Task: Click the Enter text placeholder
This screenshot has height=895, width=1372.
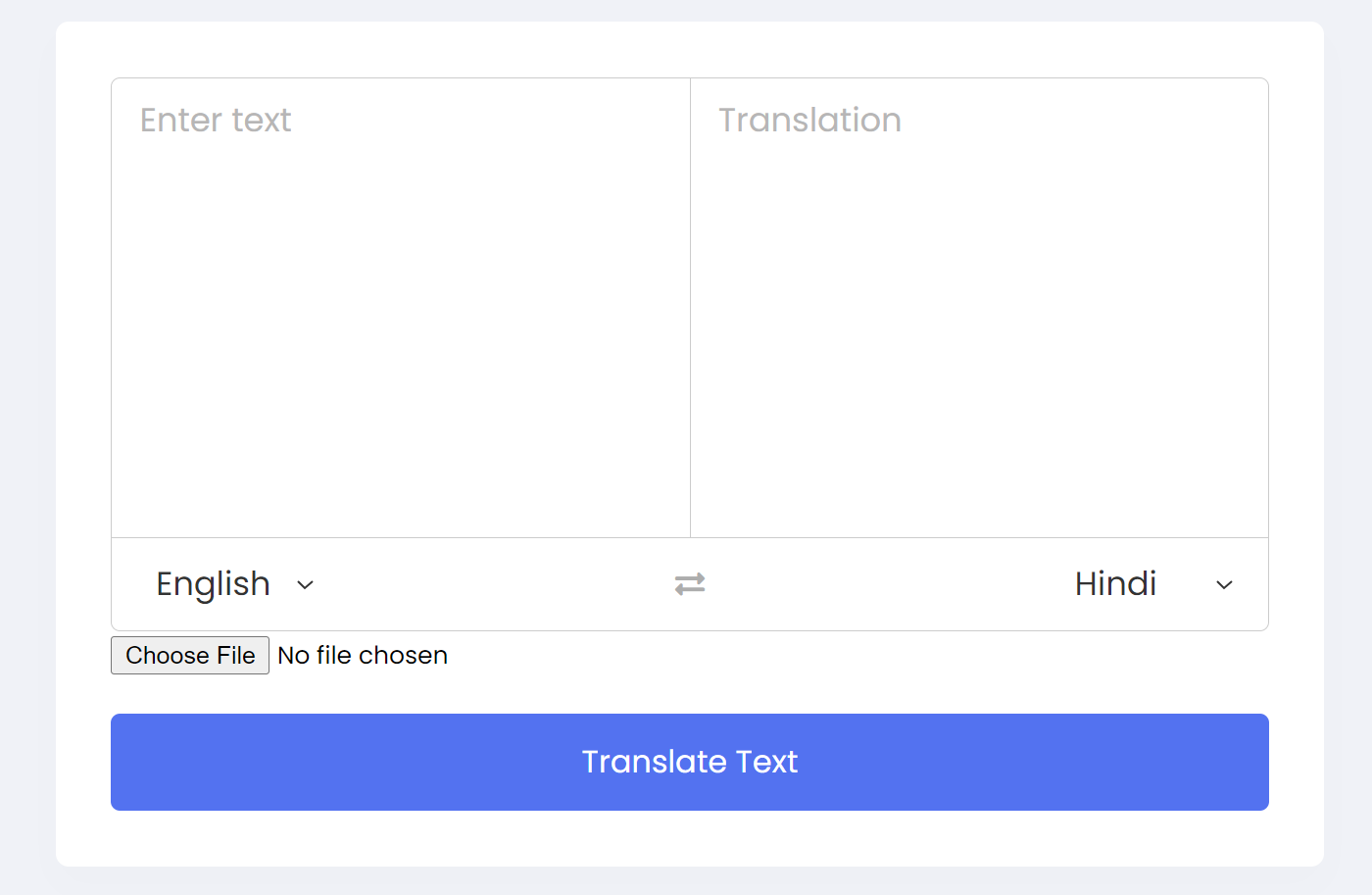Action: (x=216, y=120)
